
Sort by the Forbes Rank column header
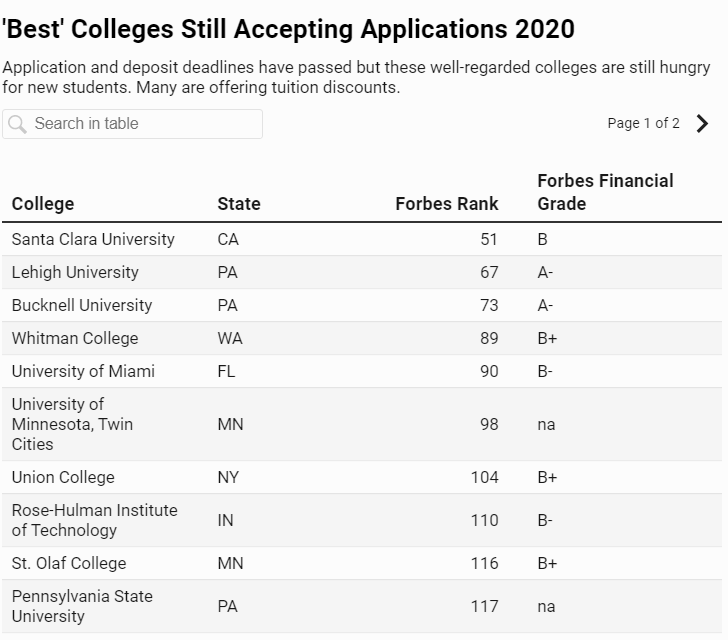(x=446, y=204)
